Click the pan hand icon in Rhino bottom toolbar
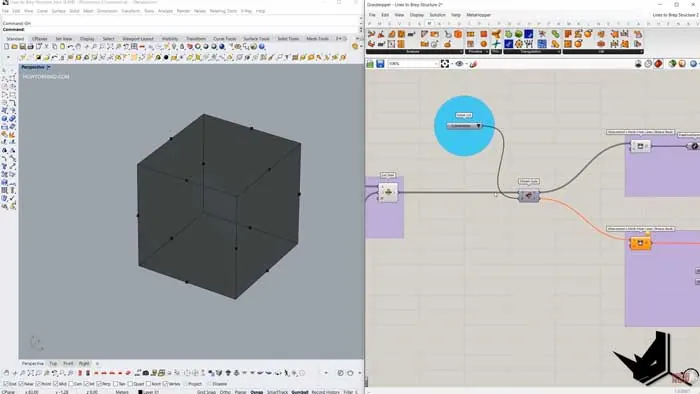The image size is (700, 394). tap(6, 373)
